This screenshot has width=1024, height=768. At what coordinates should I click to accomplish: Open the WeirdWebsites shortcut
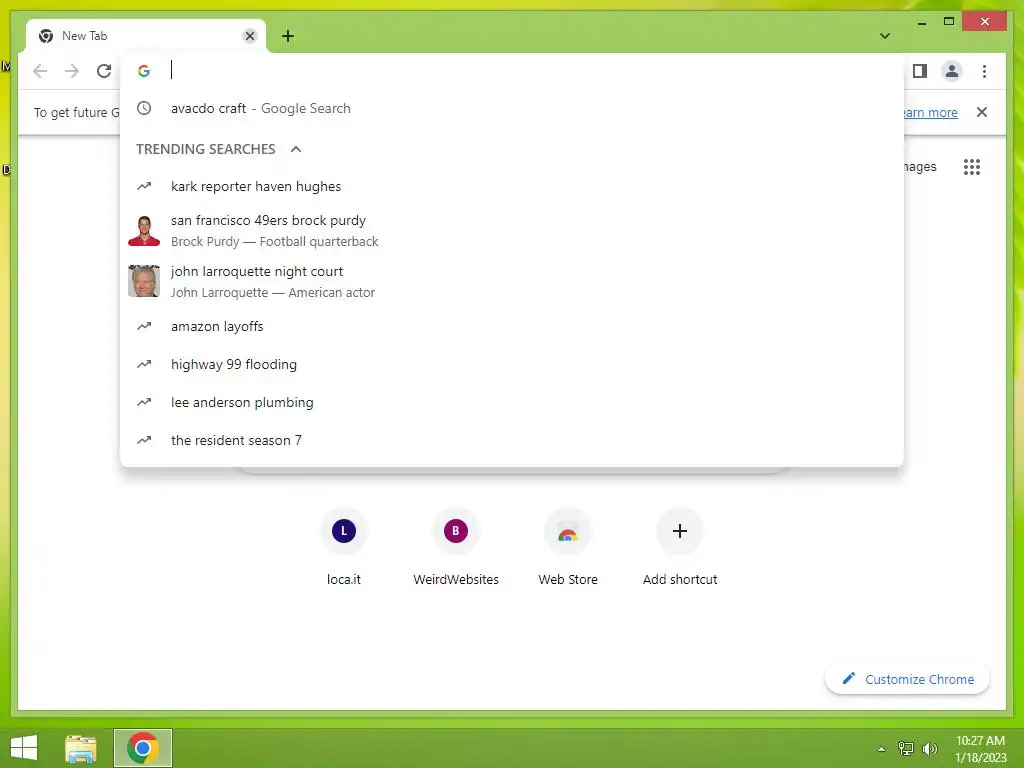pyautogui.click(x=456, y=547)
